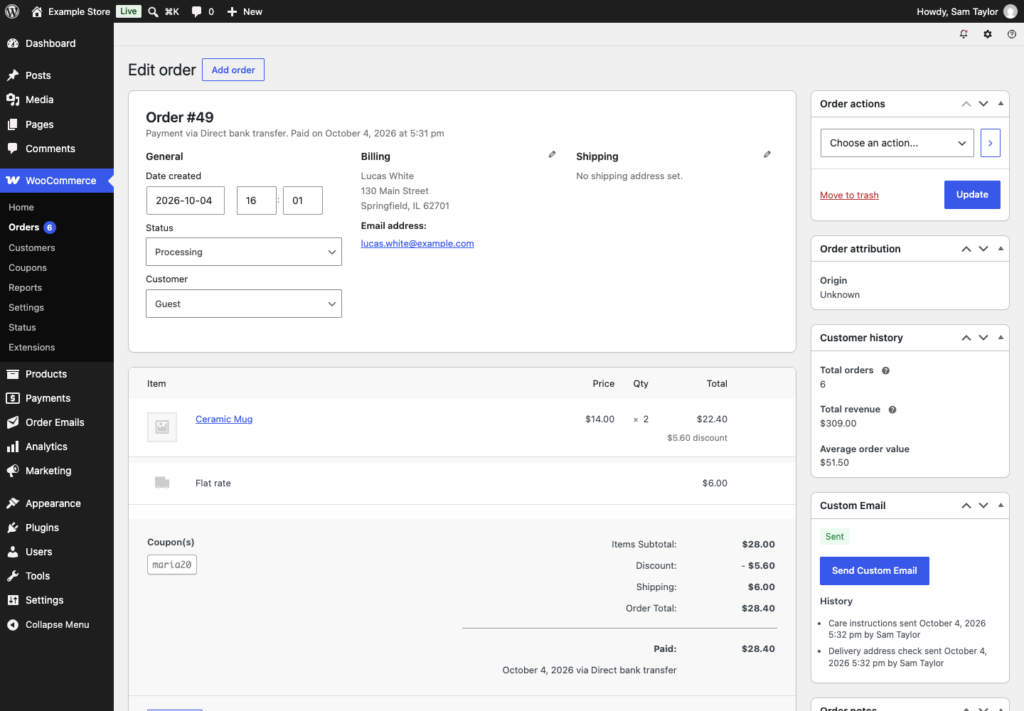
Task: Edit shipping address with pencil icon
Action: [x=767, y=155]
